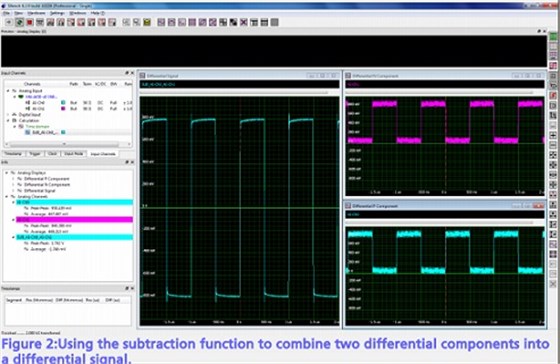
Task: Collapse the Analog Channels node in Info
Action: pyautogui.click(x=7, y=196)
